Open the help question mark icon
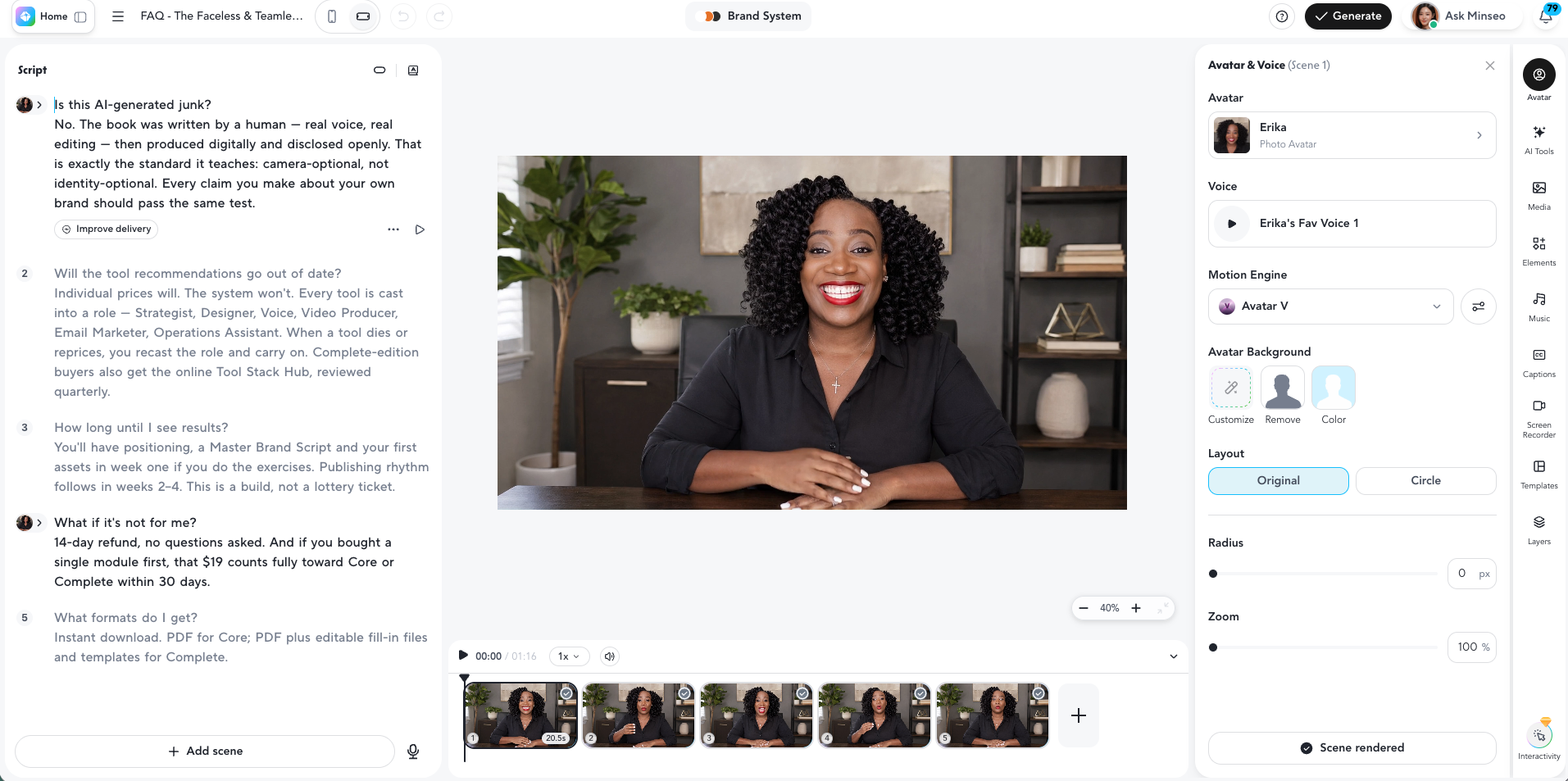1568x781 pixels. pos(1282,16)
